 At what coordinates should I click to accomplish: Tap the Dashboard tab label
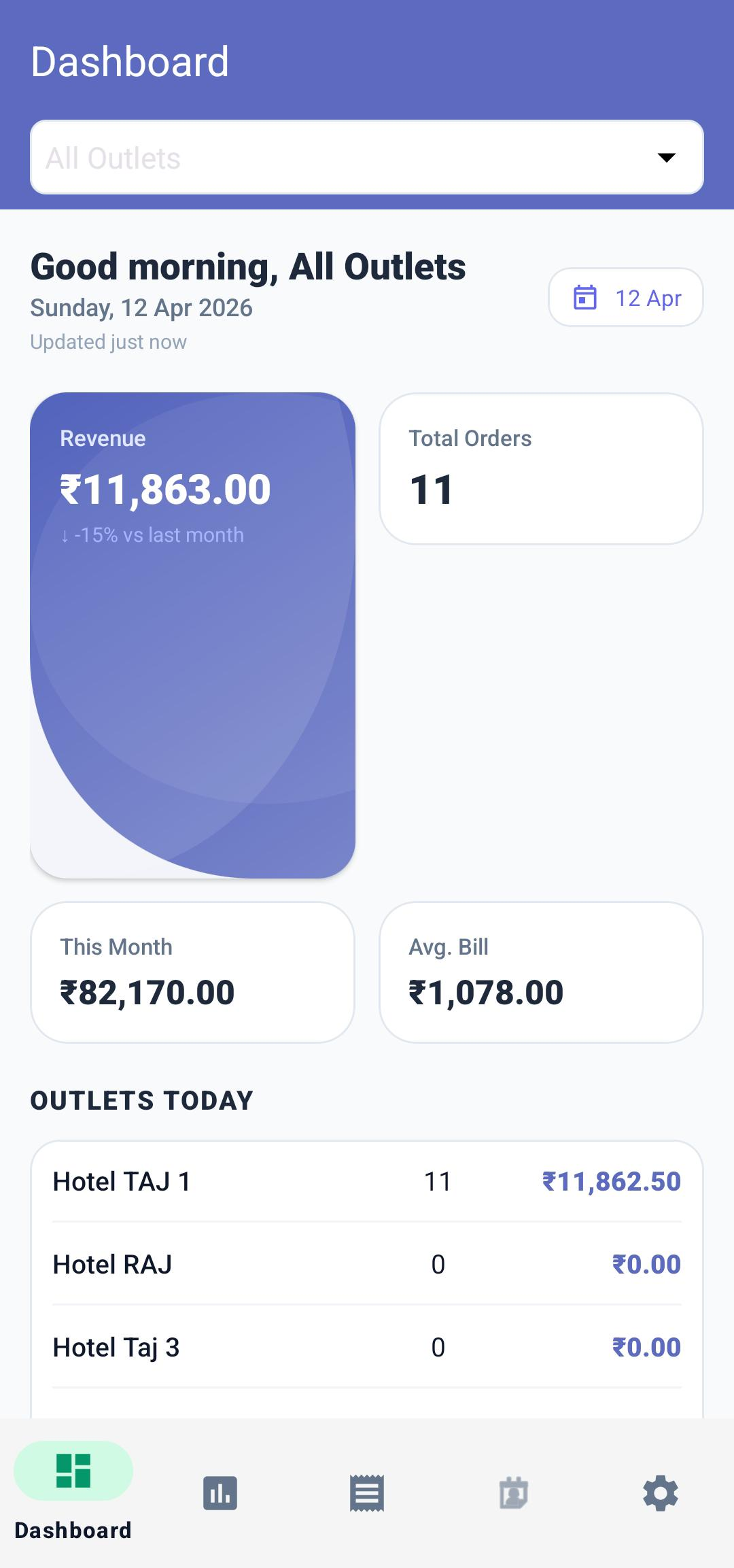pos(73,1530)
